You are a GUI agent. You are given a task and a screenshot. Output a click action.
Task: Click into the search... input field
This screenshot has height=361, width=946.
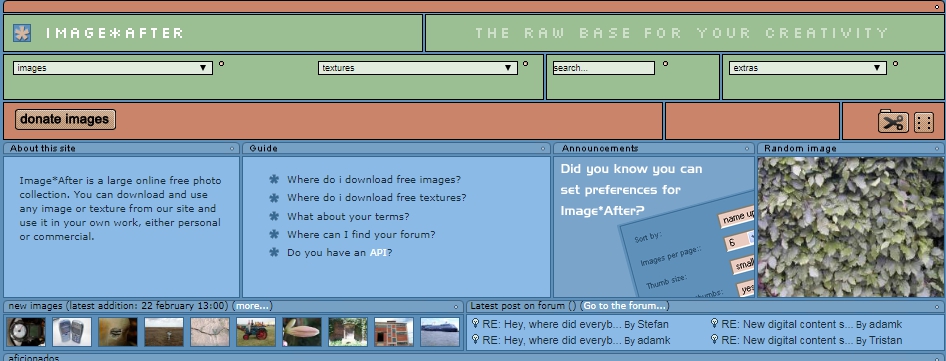(x=603, y=68)
